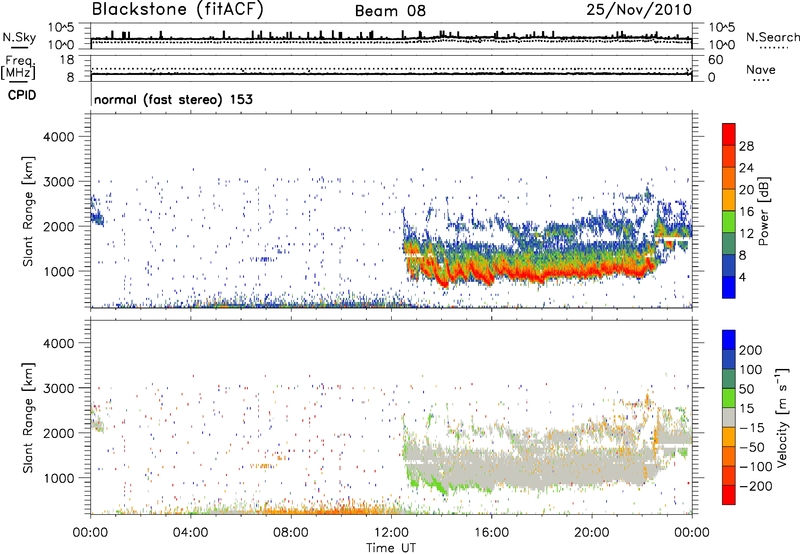Click the '12:00' time tick label

pos(391,533)
